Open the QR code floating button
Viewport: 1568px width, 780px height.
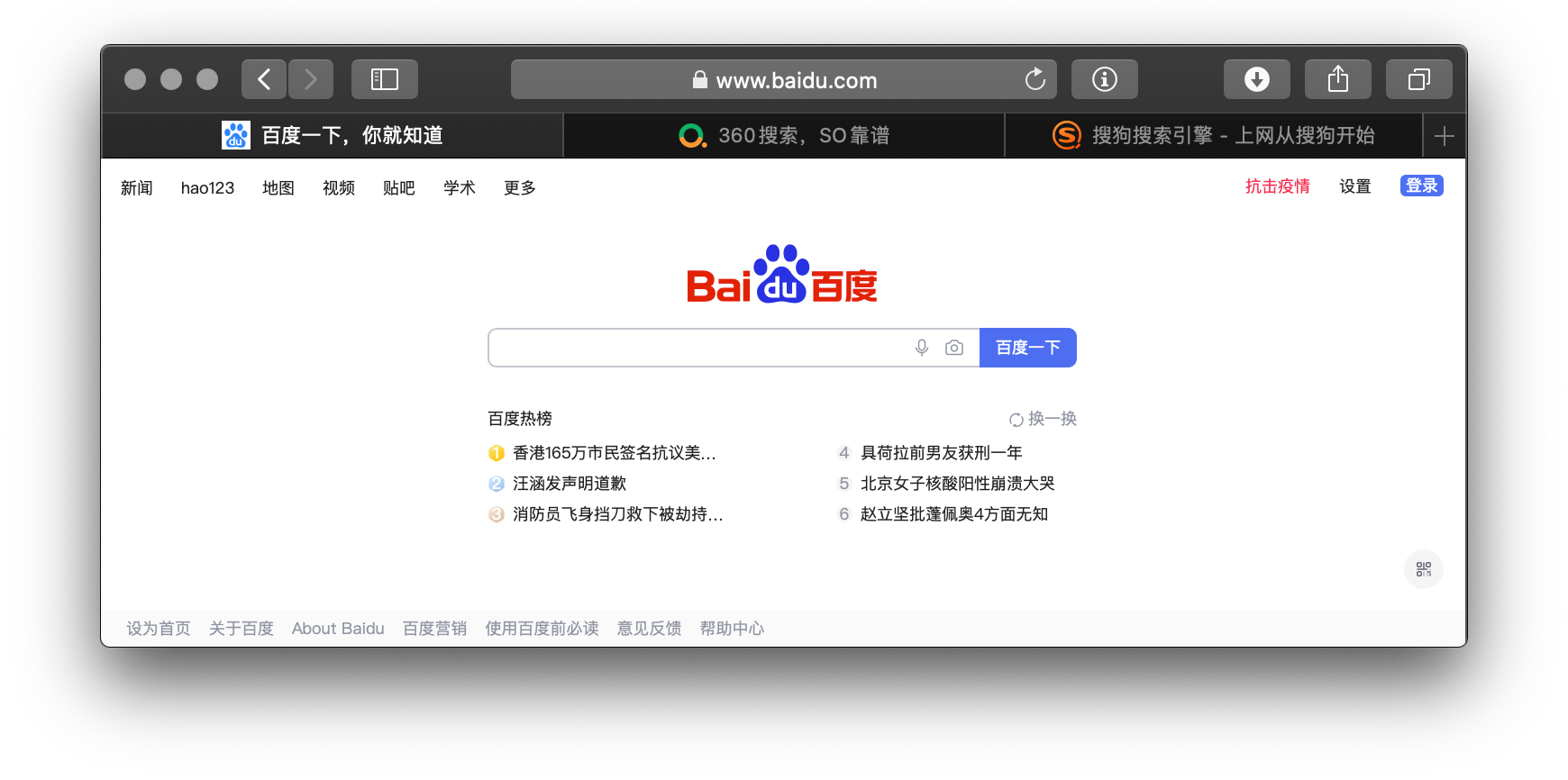[1424, 569]
